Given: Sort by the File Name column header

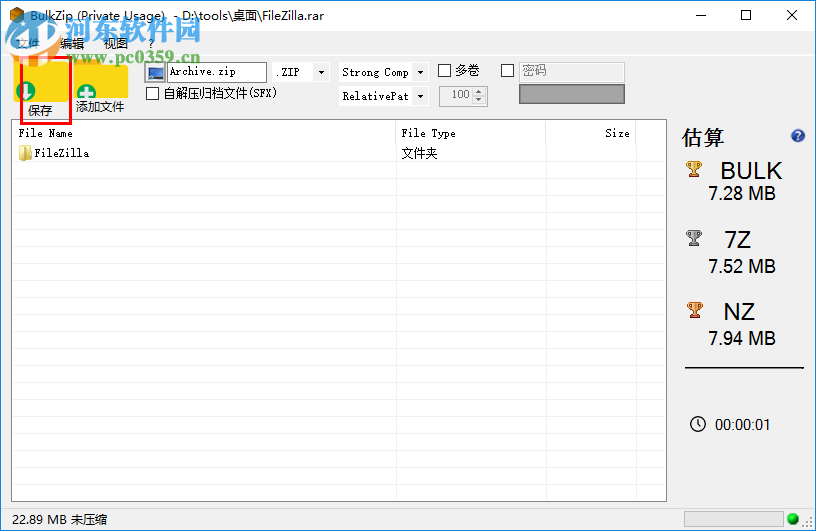Looking at the screenshot, I should [x=204, y=133].
